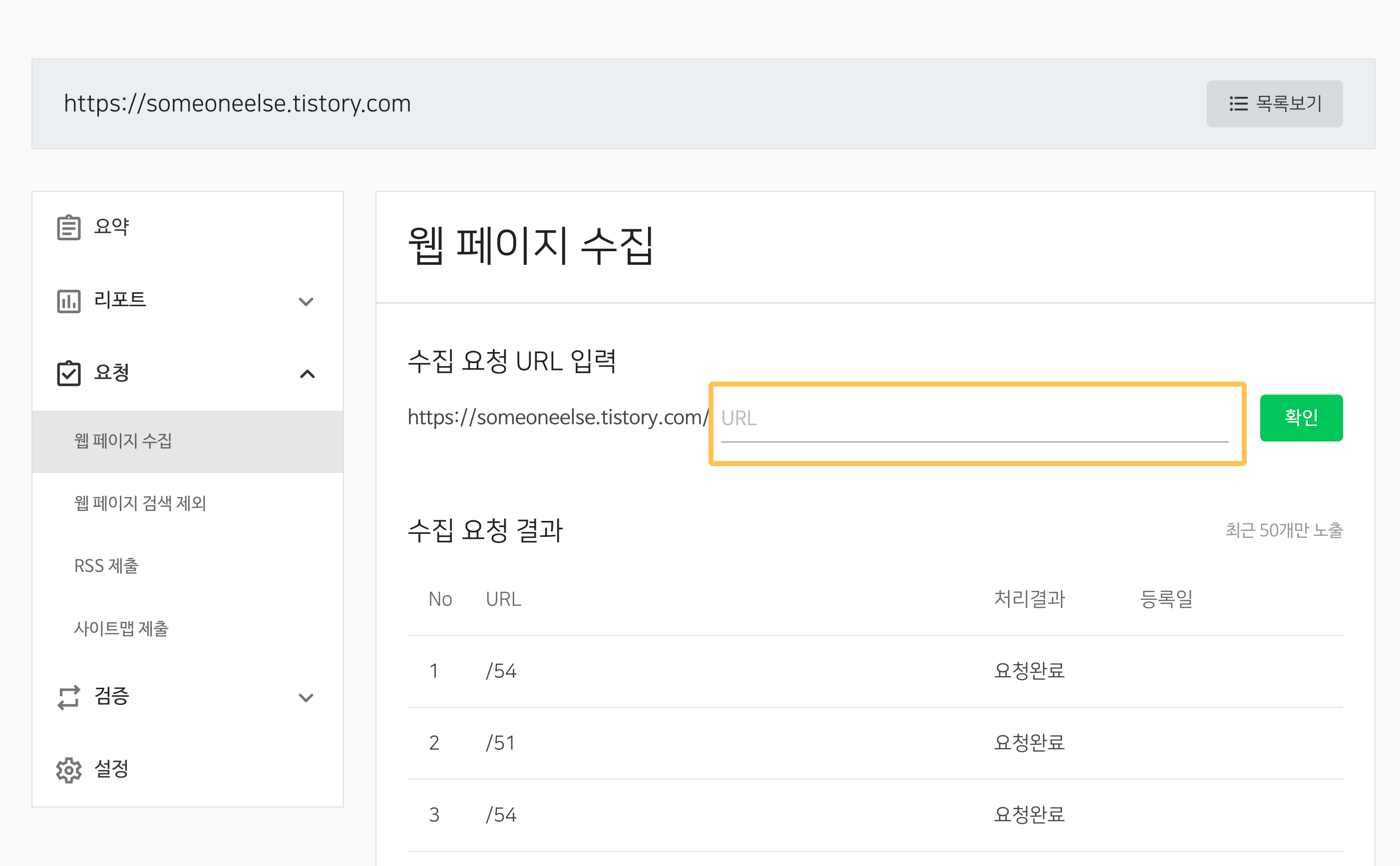Click the gear icon beside 설정
The image size is (1400, 866).
(x=69, y=770)
